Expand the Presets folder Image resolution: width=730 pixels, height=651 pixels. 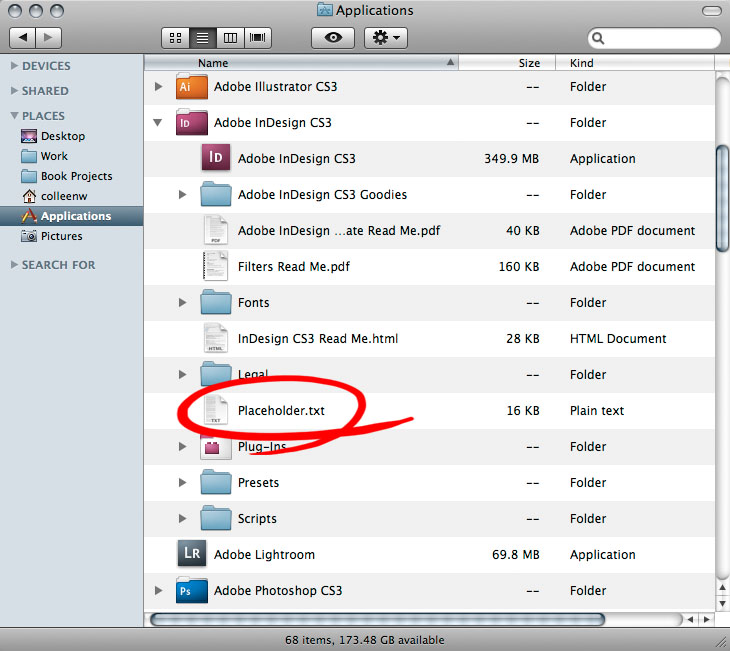(x=182, y=482)
